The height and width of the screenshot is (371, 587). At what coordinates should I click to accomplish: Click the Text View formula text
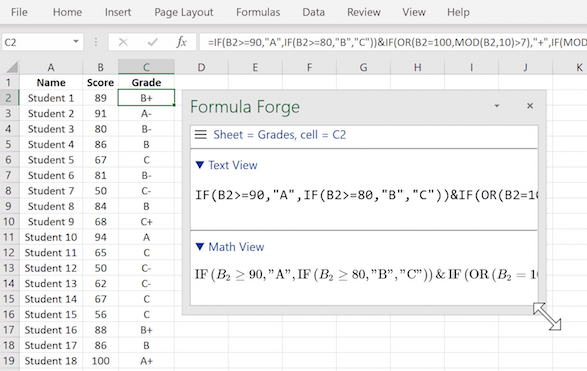pyautogui.click(x=366, y=195)
